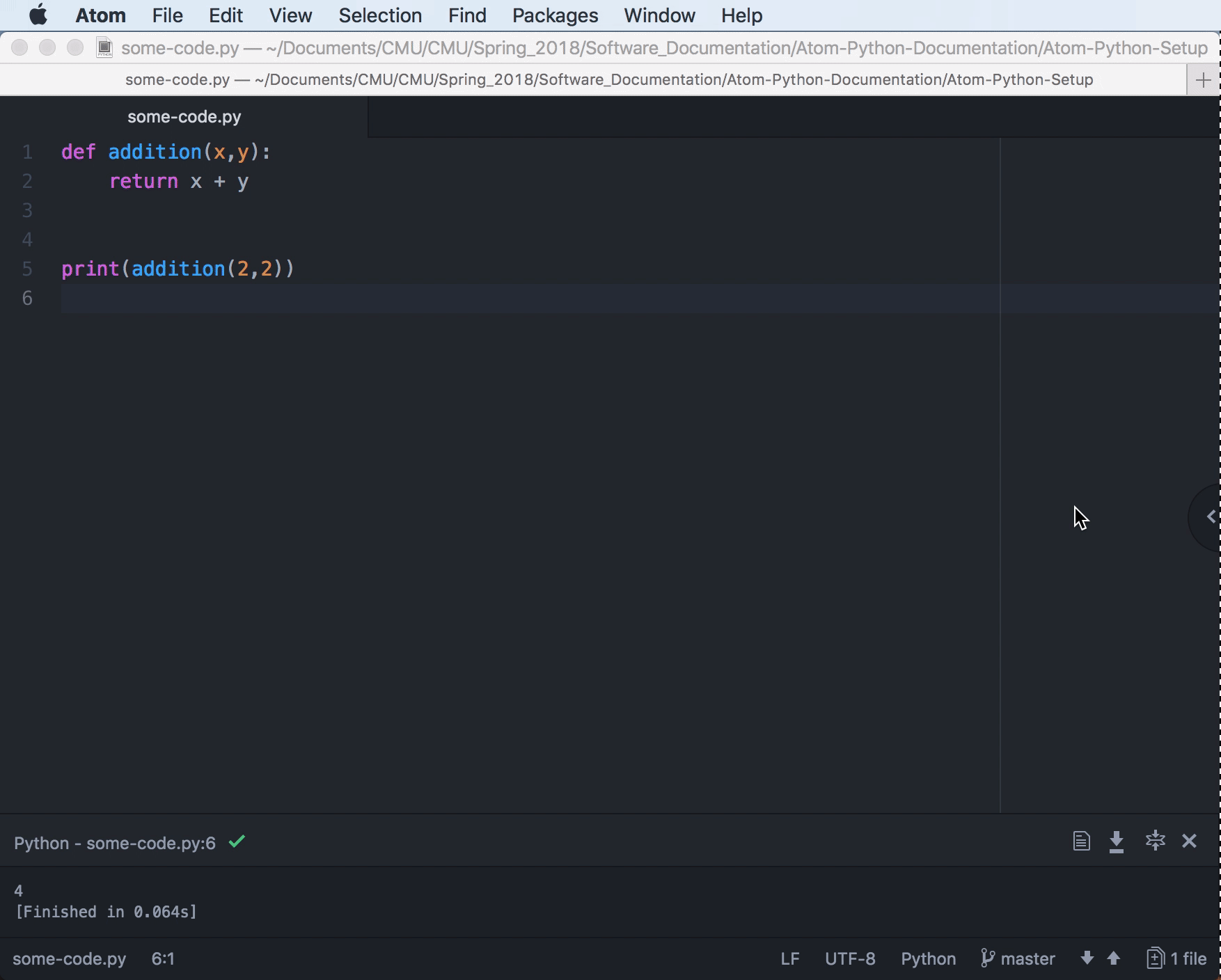Click the Python - some-code.py:6 header
This screenshot has height=980, width=1221.
pyautogui.click(x=115, y=843)
